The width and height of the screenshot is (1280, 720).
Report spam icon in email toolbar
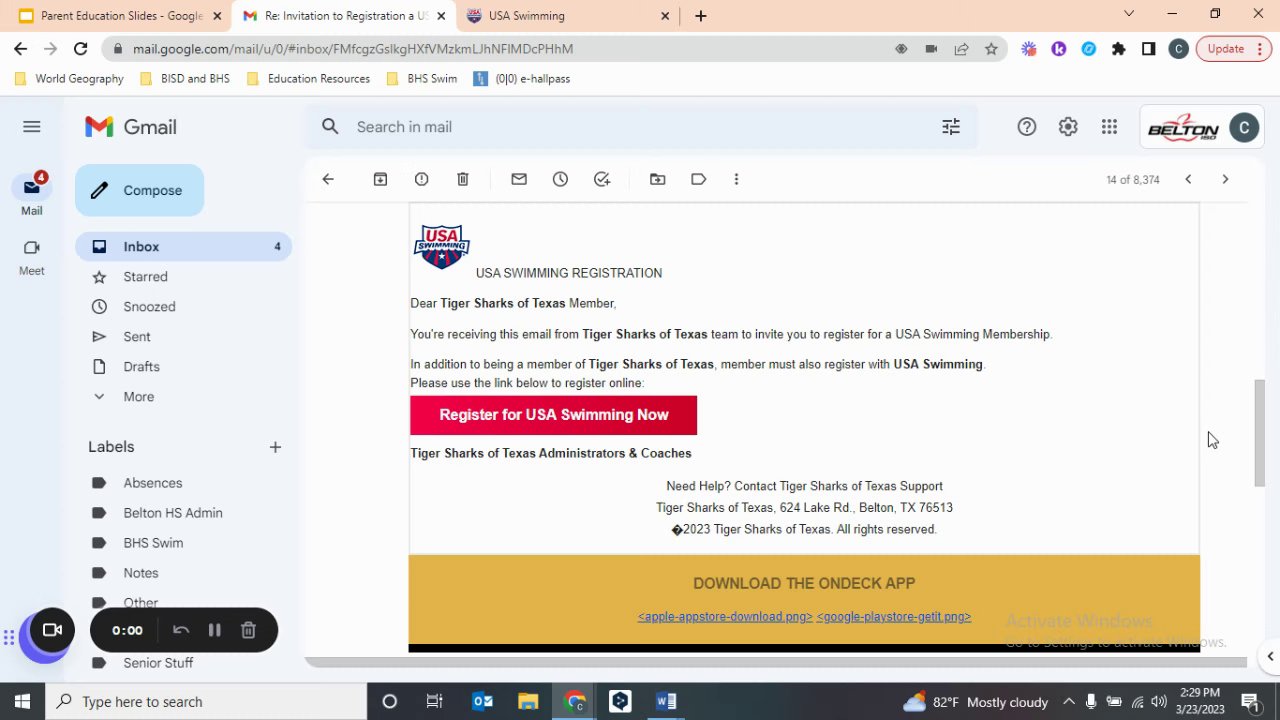tap(421, 179)
